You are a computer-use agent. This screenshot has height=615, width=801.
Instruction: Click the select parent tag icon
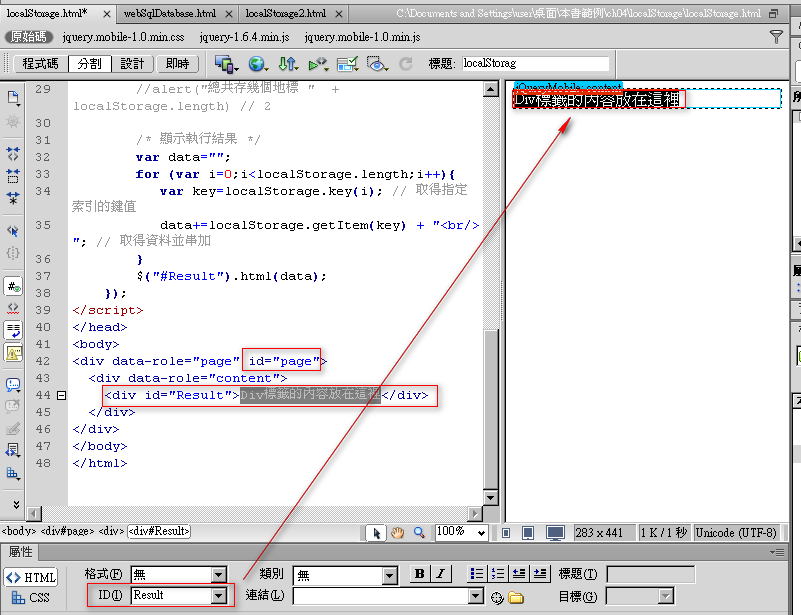13,231
